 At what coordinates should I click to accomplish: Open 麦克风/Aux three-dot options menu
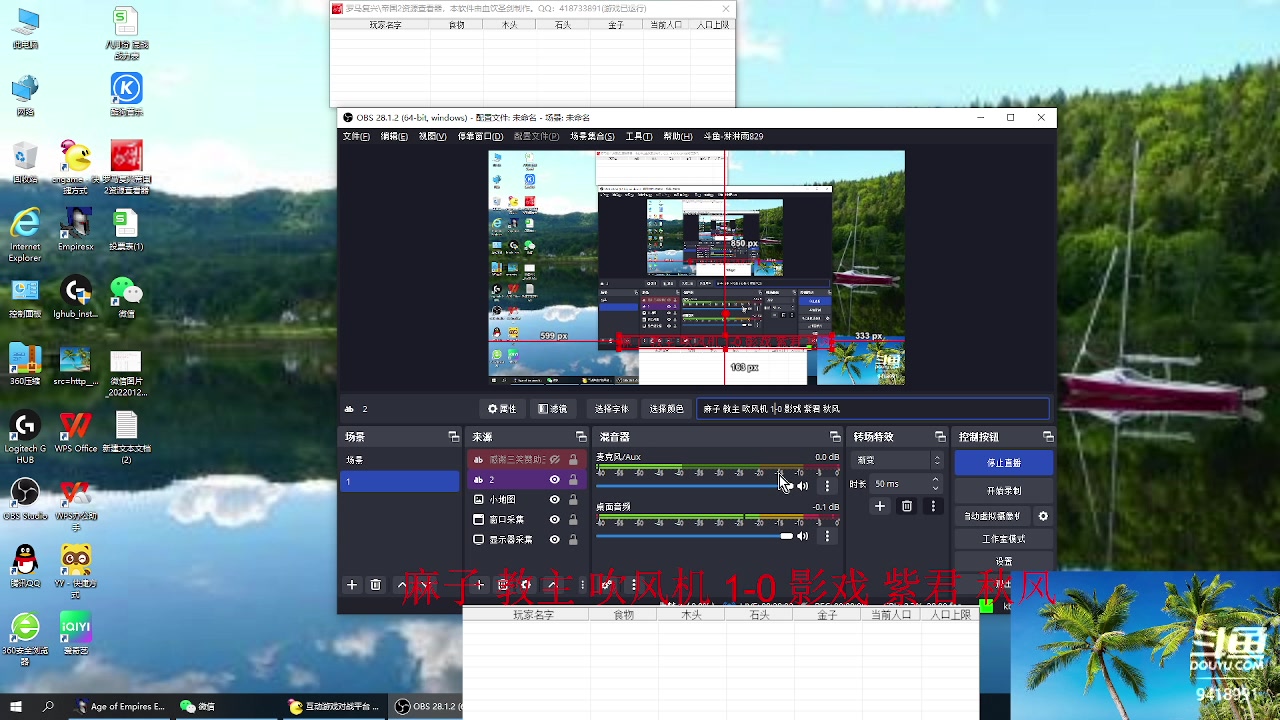(x=827, y=486)
